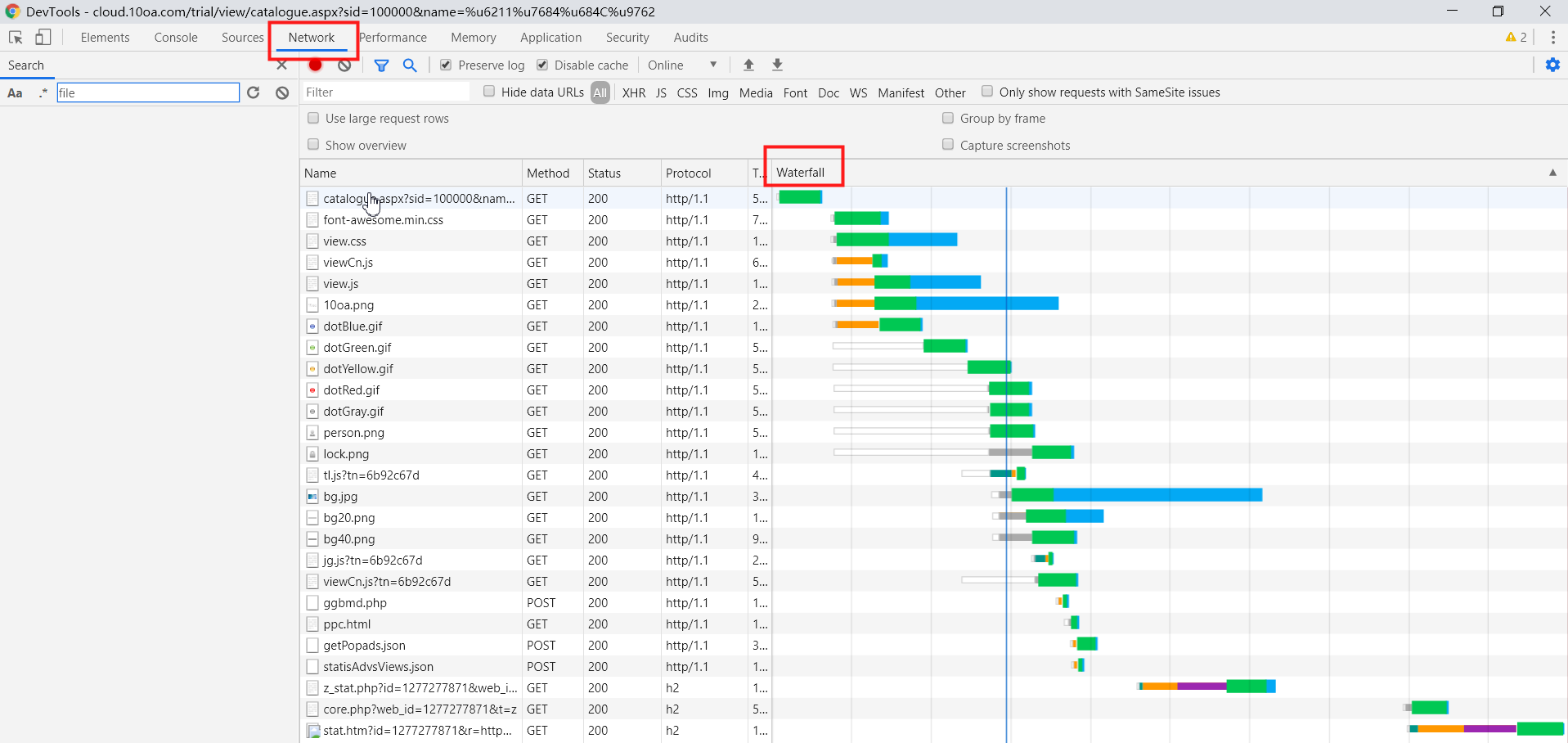1568x743 pixels.
Task: Open the Audits tab
Action: pos(691,38)
